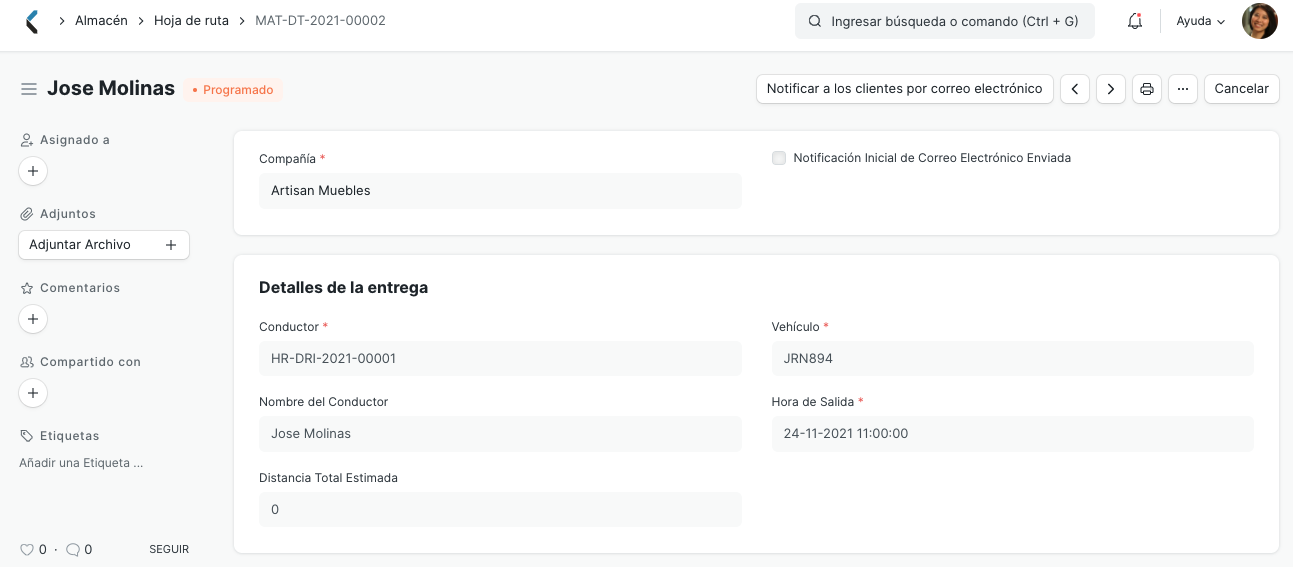
Task: Click the Cancelar button
Action: 1241,89
